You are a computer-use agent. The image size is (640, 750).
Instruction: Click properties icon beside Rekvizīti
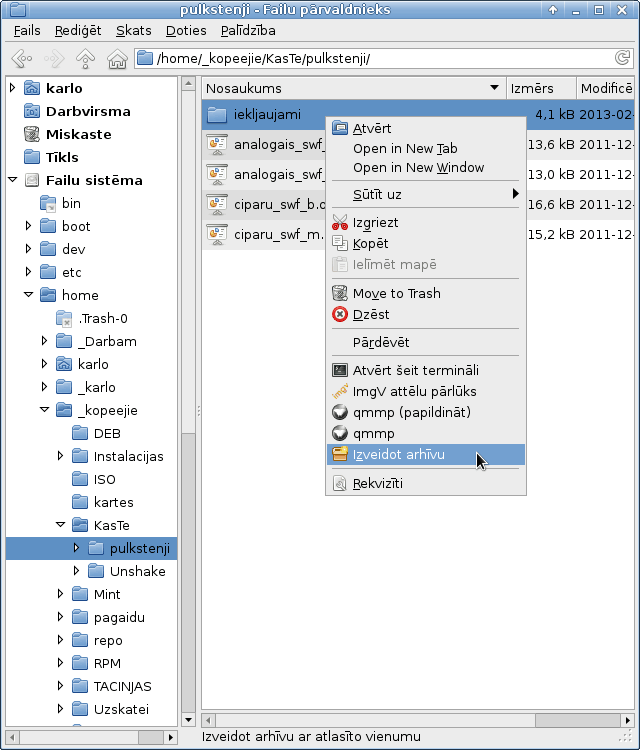(x=340, y=483)
